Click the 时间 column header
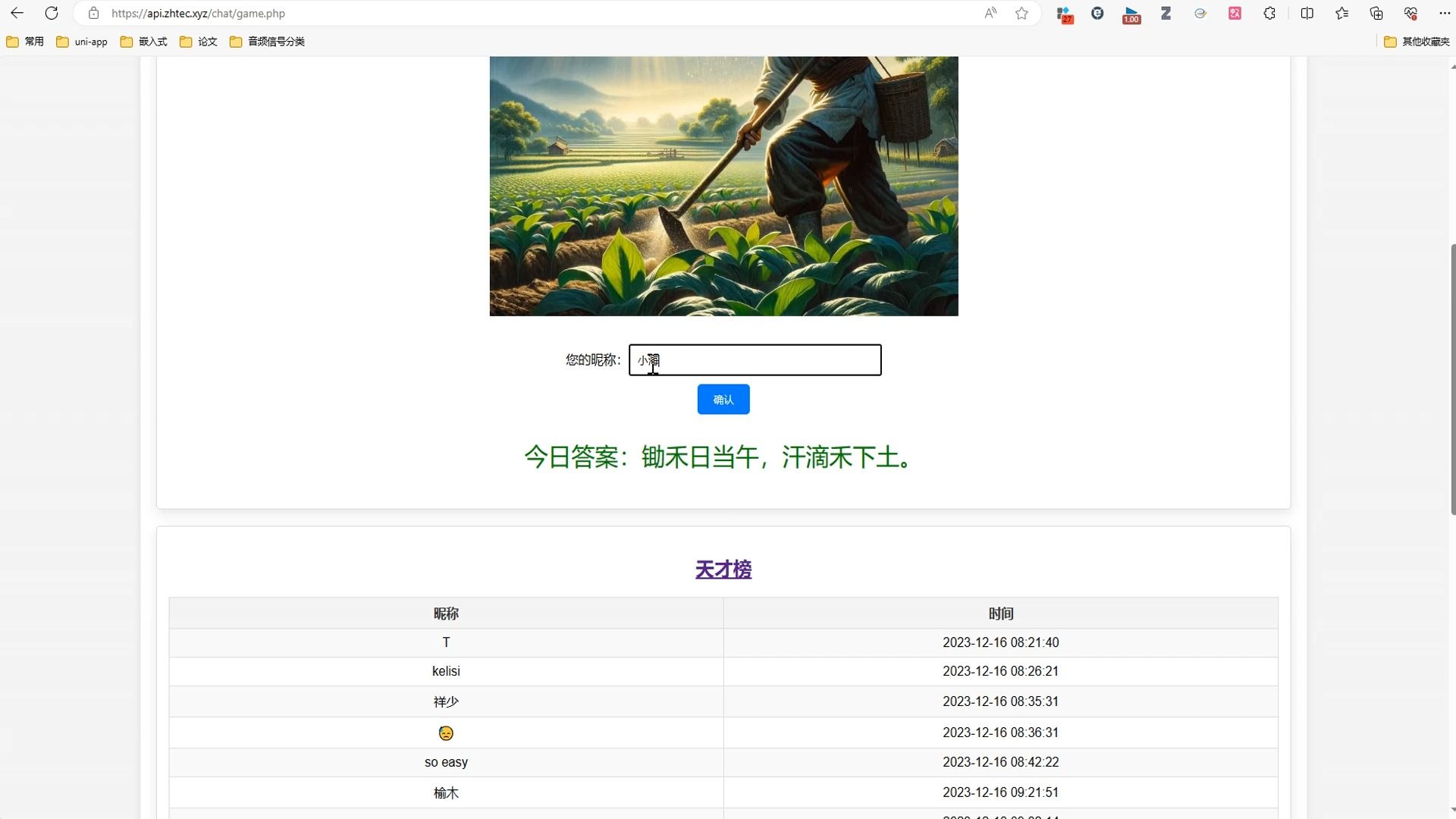1456x819 pixels. (x=1001, y=613)
